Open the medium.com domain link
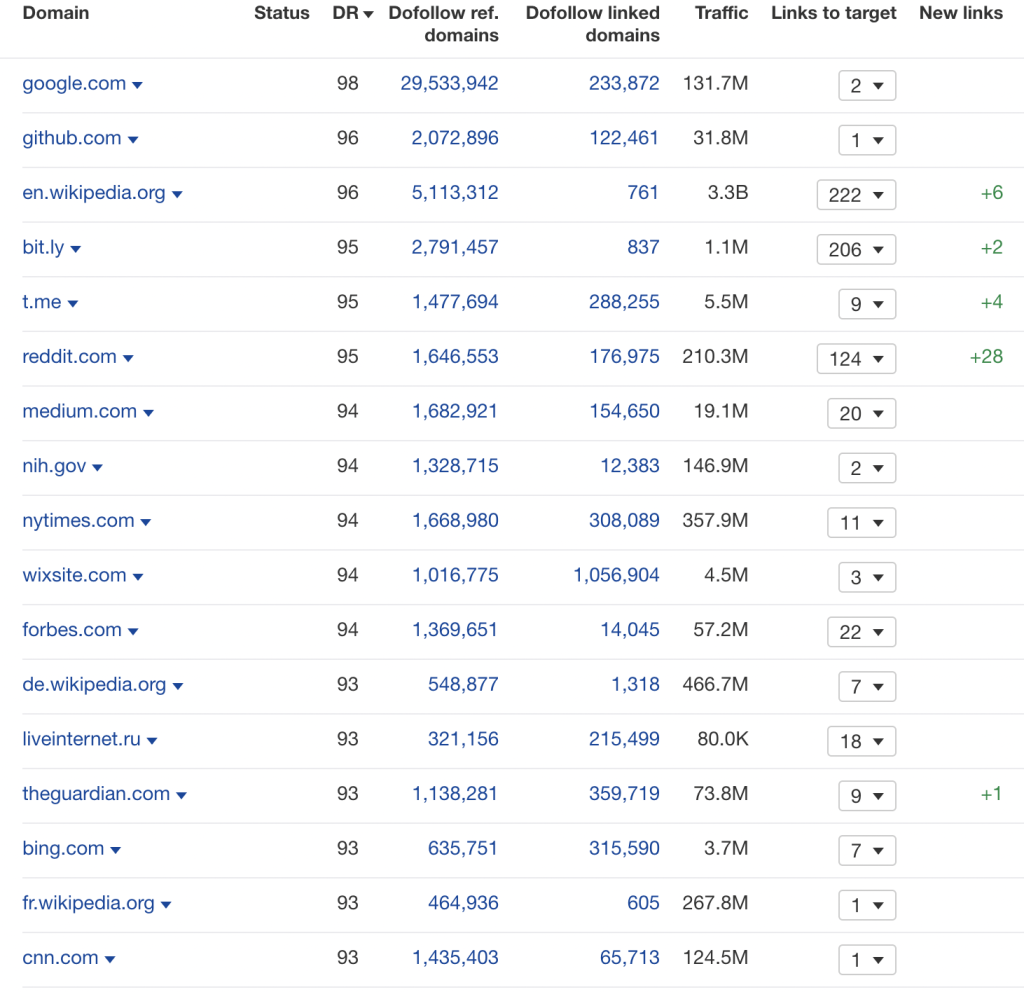 click(x=80, y=411)
